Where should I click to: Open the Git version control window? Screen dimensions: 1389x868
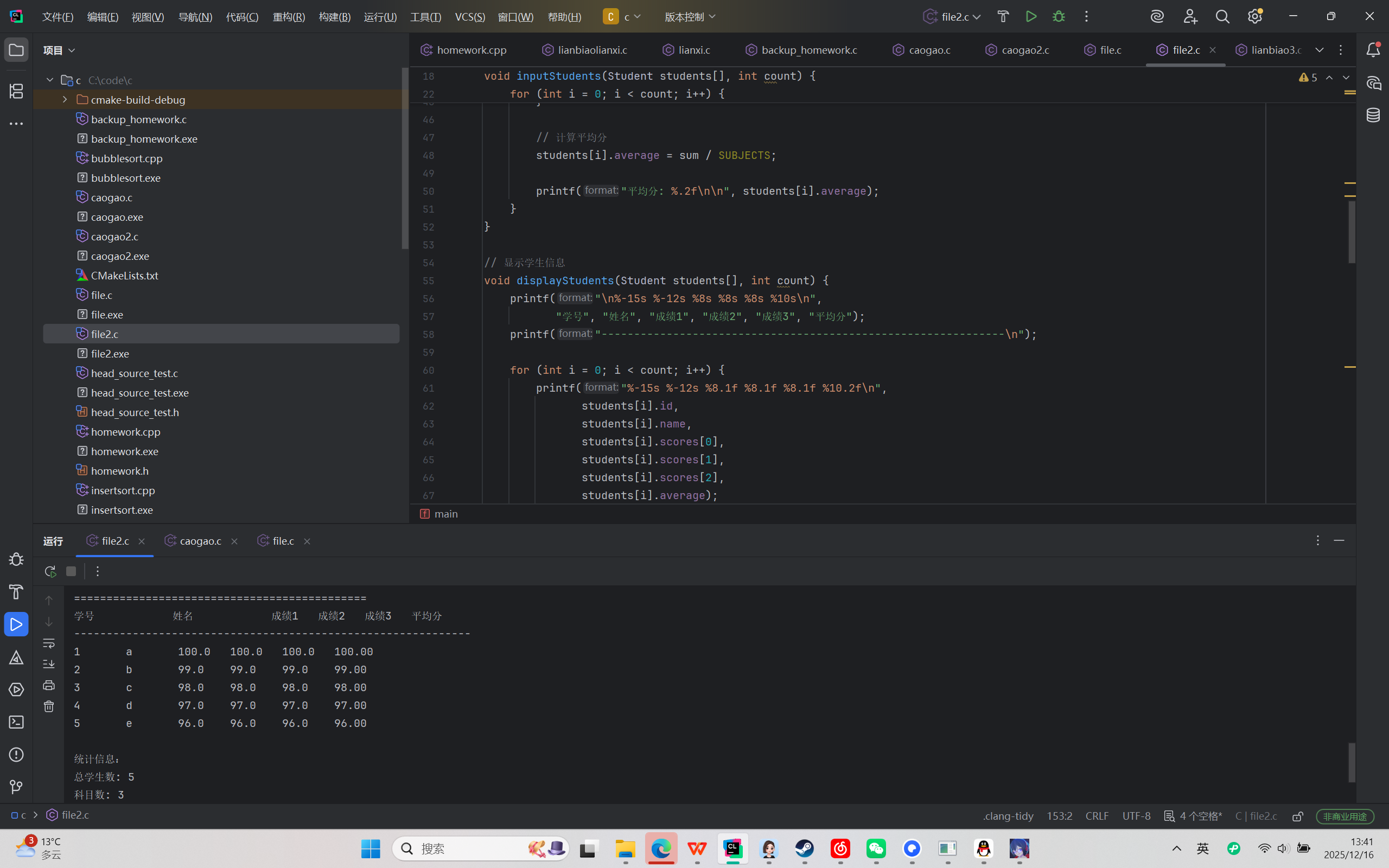pos(16,787)
